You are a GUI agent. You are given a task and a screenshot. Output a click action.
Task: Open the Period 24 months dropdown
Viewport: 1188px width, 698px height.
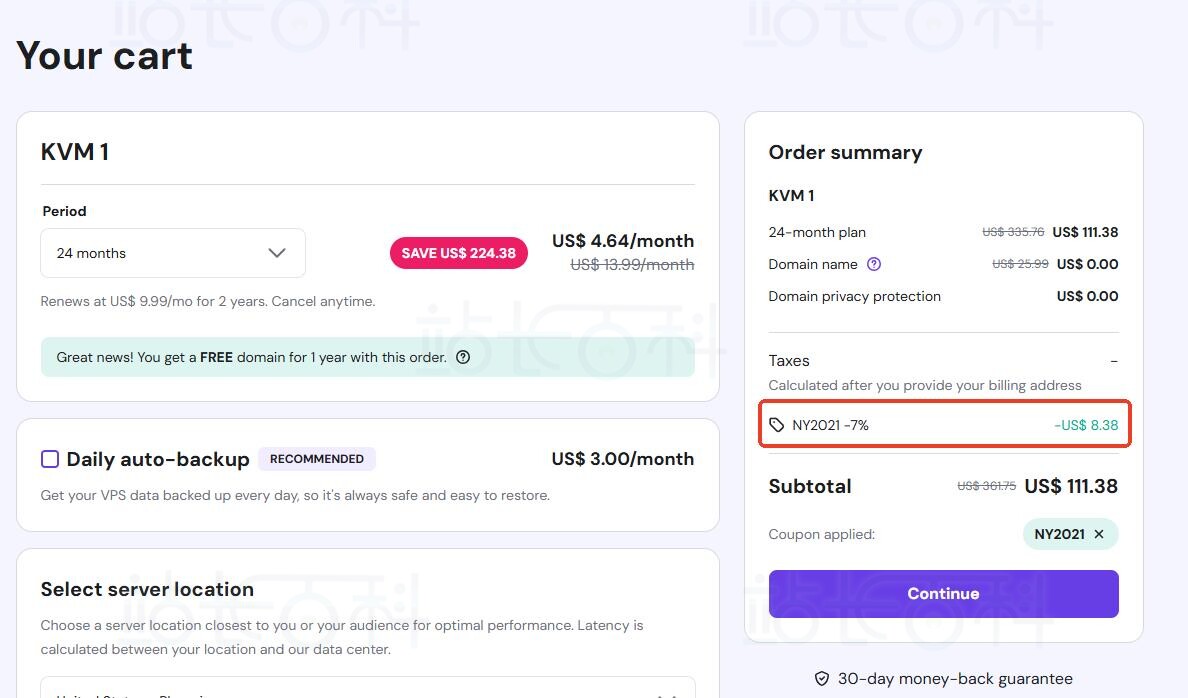[172, 253]
